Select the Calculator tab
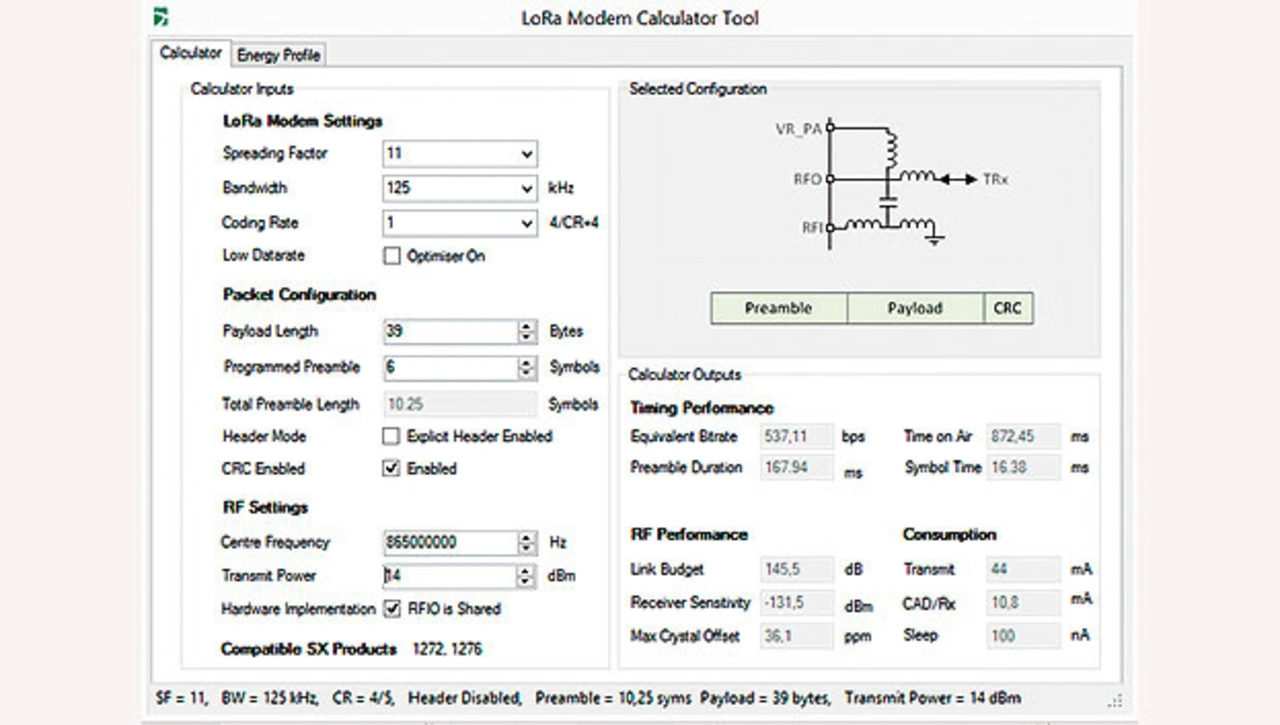 click(x=190, y=53)
